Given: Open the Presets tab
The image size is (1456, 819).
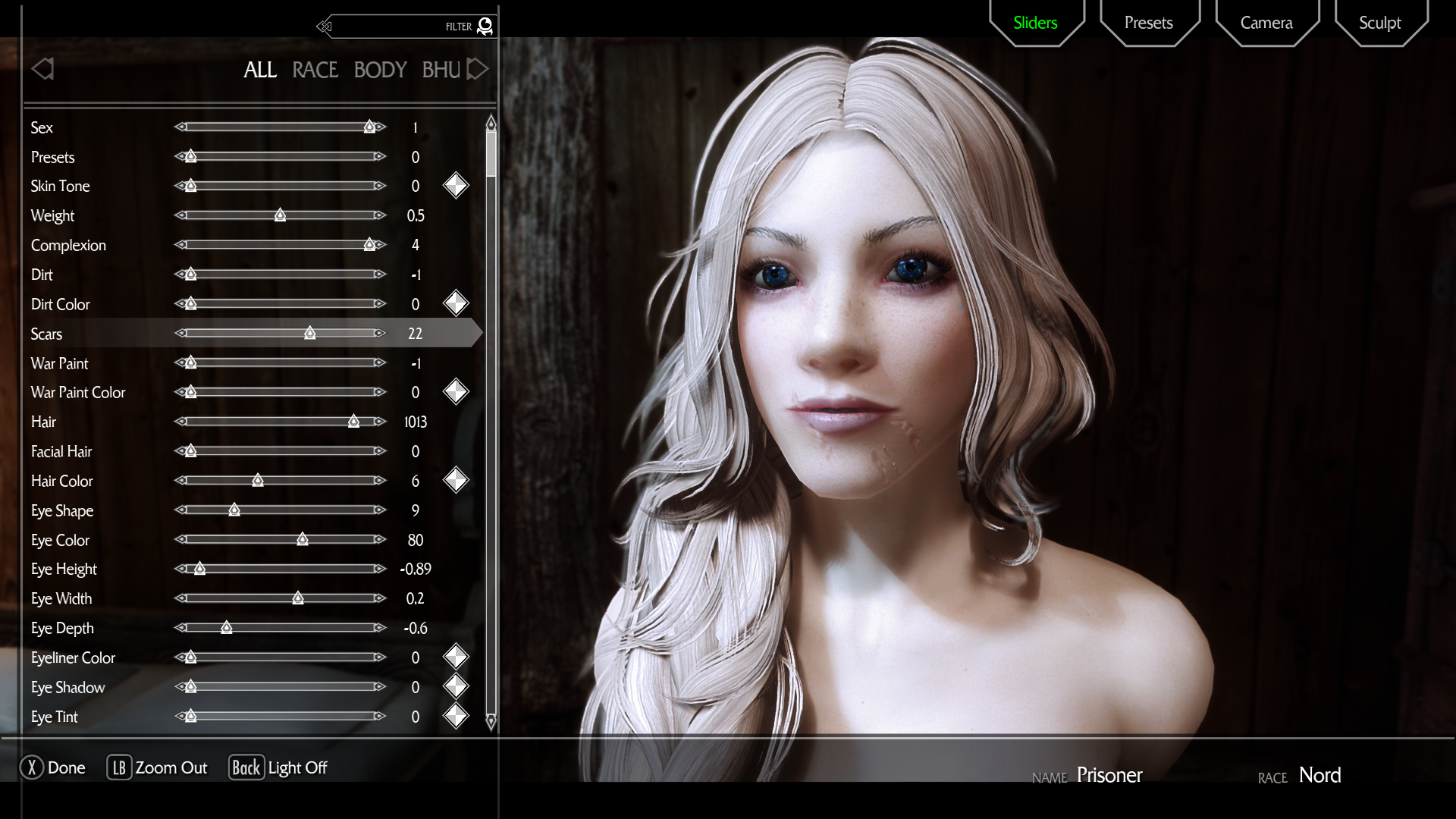Looking at the screenshot, I should tap(1148, 23).
